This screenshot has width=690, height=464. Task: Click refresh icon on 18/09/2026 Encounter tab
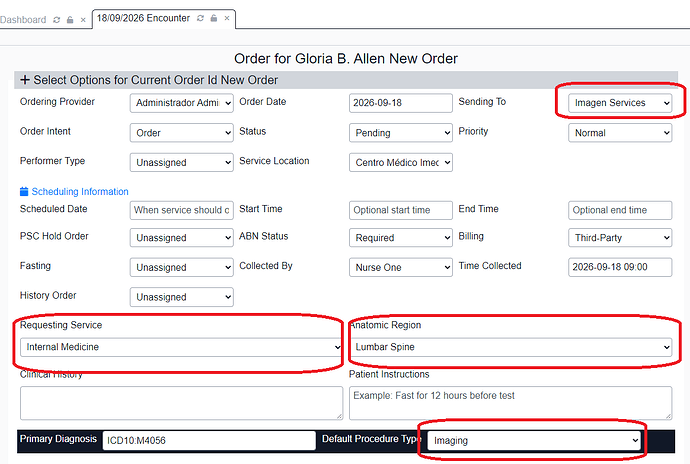pyautogui.click(x=200, y=18)
